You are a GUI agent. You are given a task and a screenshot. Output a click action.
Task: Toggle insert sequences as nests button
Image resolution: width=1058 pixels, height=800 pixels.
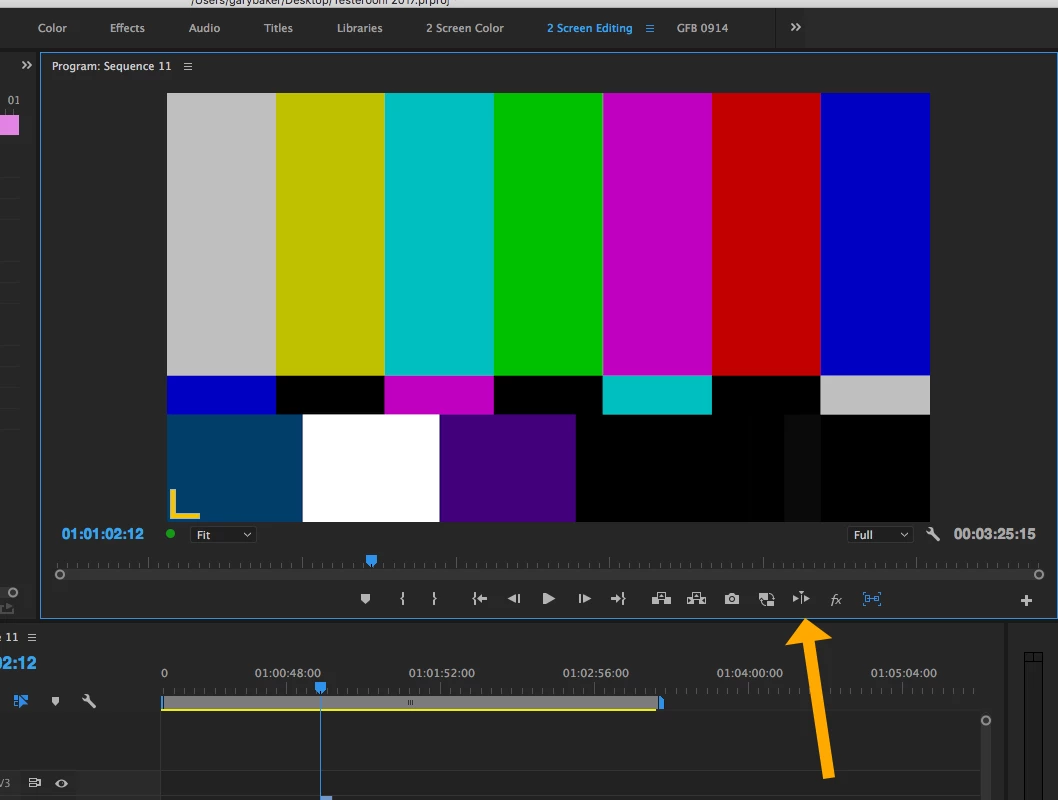click(x=21, y=702)
